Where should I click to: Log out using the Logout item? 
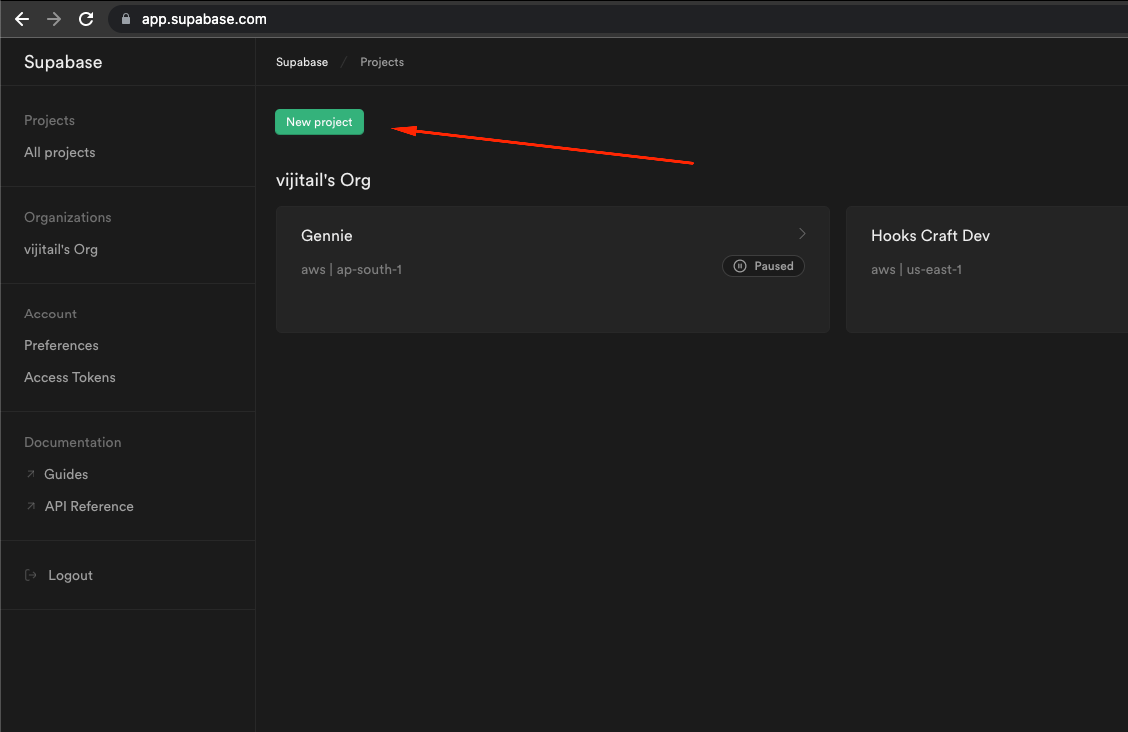pos(70,575)
